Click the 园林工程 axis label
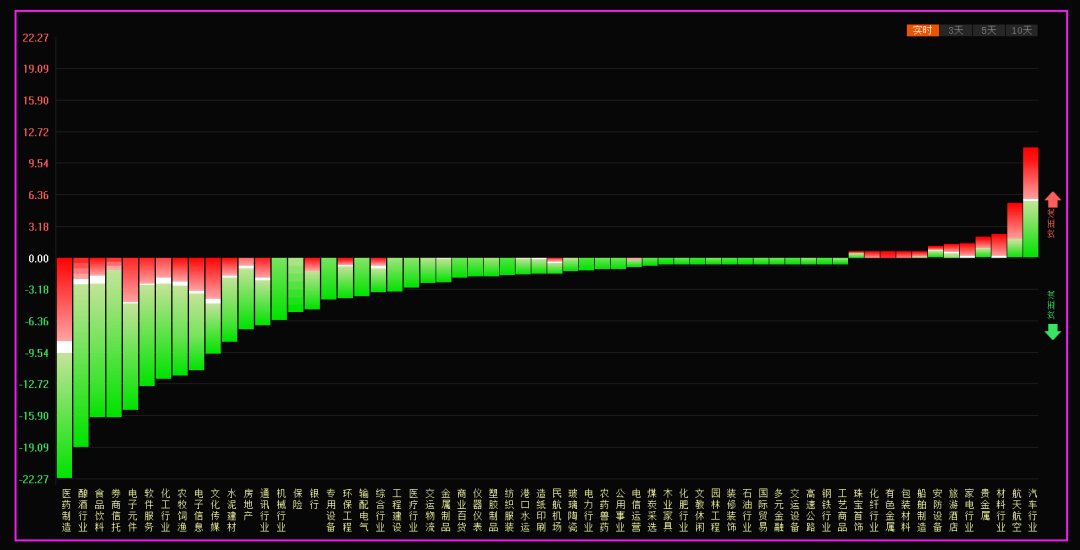The width and height of the screenshot is (1080, 550). (x=716, y=510)
